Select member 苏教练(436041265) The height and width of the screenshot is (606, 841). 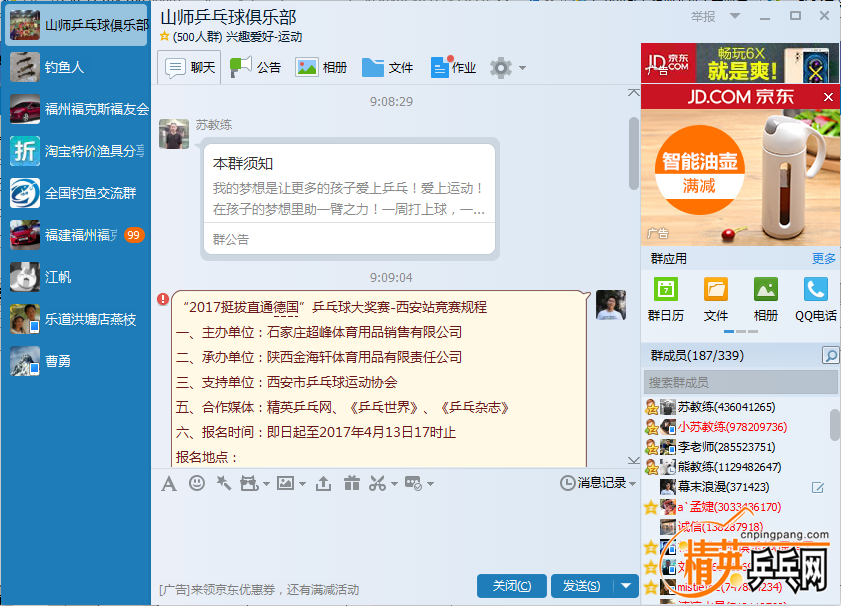pyautogui.click(x=737, y=407)
